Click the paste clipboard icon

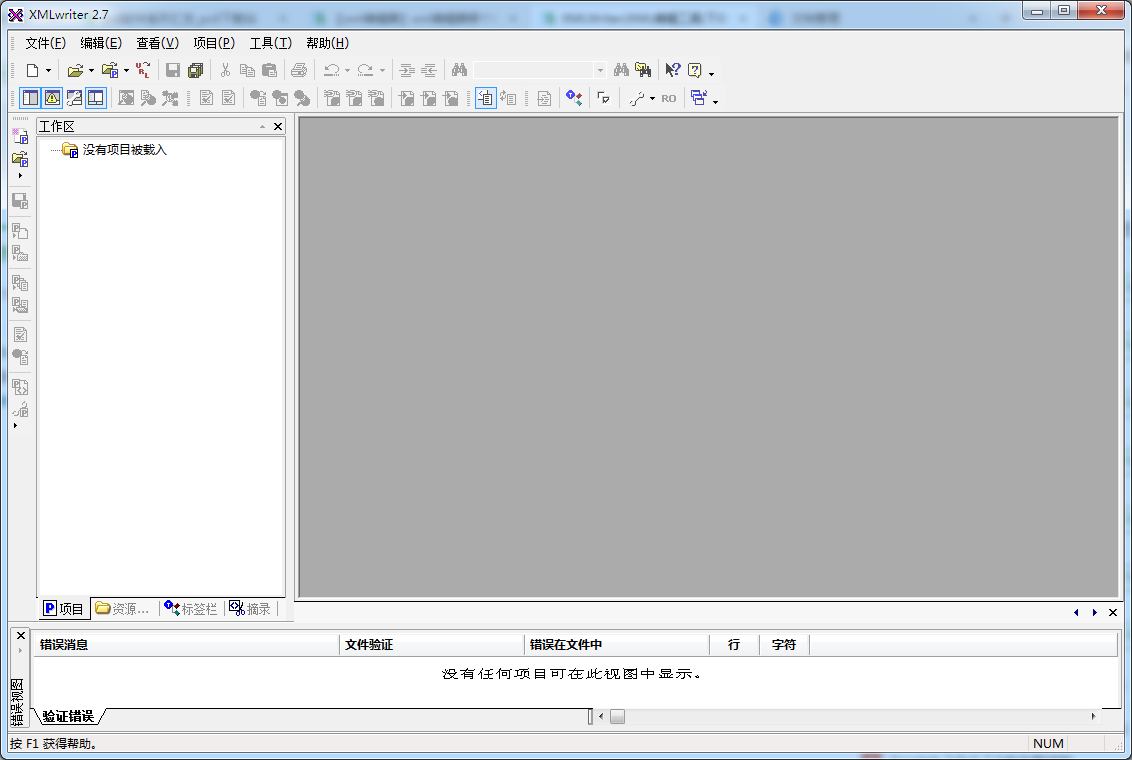pyautogui.click(x=269, y=70)
